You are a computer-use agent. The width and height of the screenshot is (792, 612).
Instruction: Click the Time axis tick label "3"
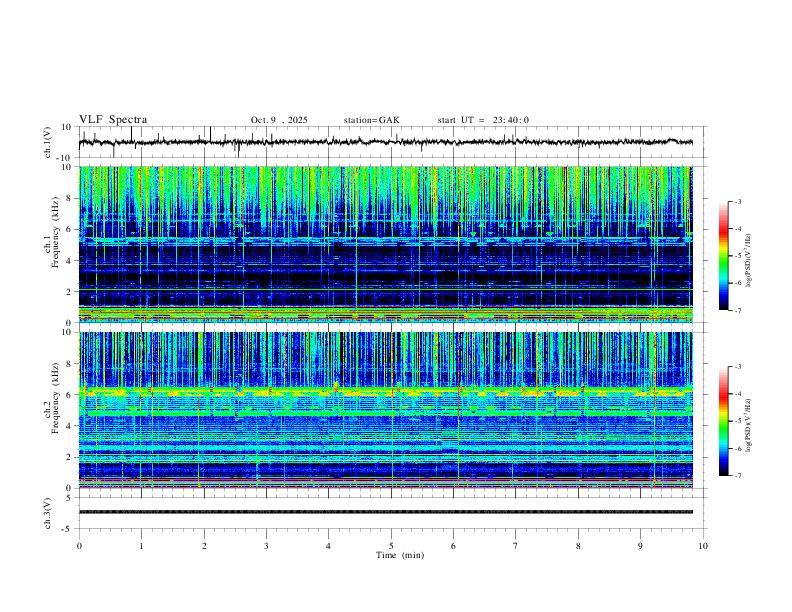coord(266,546)
